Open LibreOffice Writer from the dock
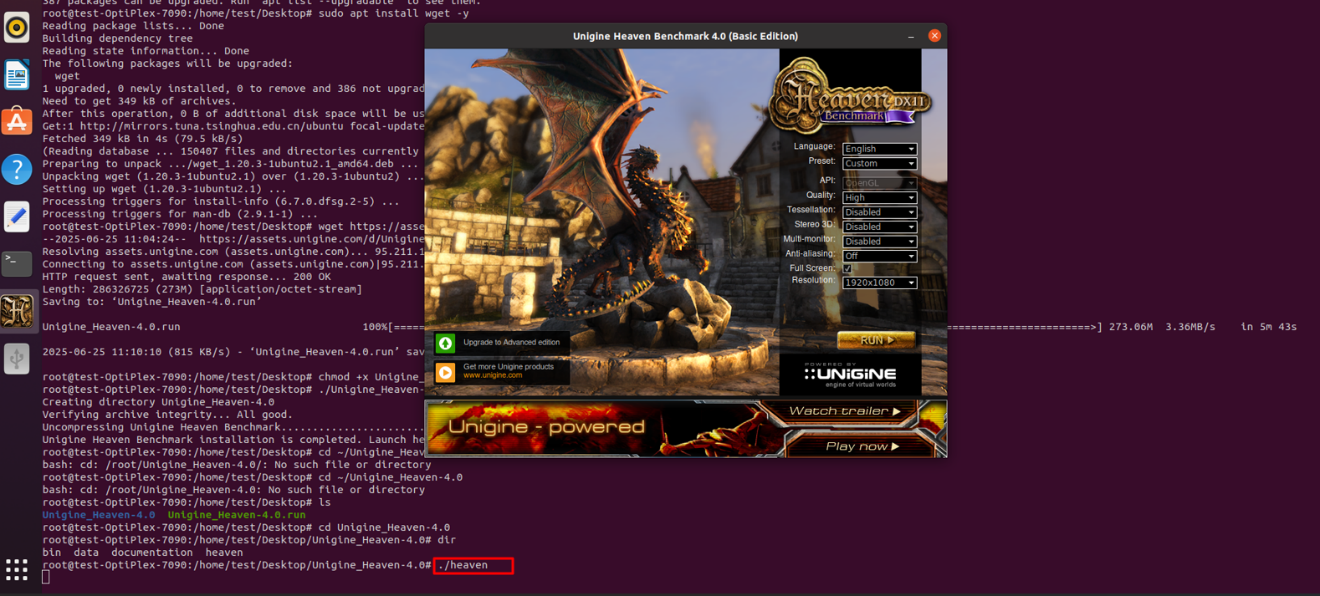The height and width of the screenshot is (596, 1320). 16,74
